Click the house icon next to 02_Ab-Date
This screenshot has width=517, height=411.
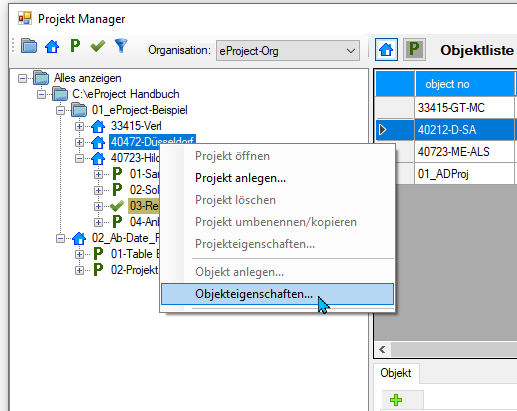point(79,238)
